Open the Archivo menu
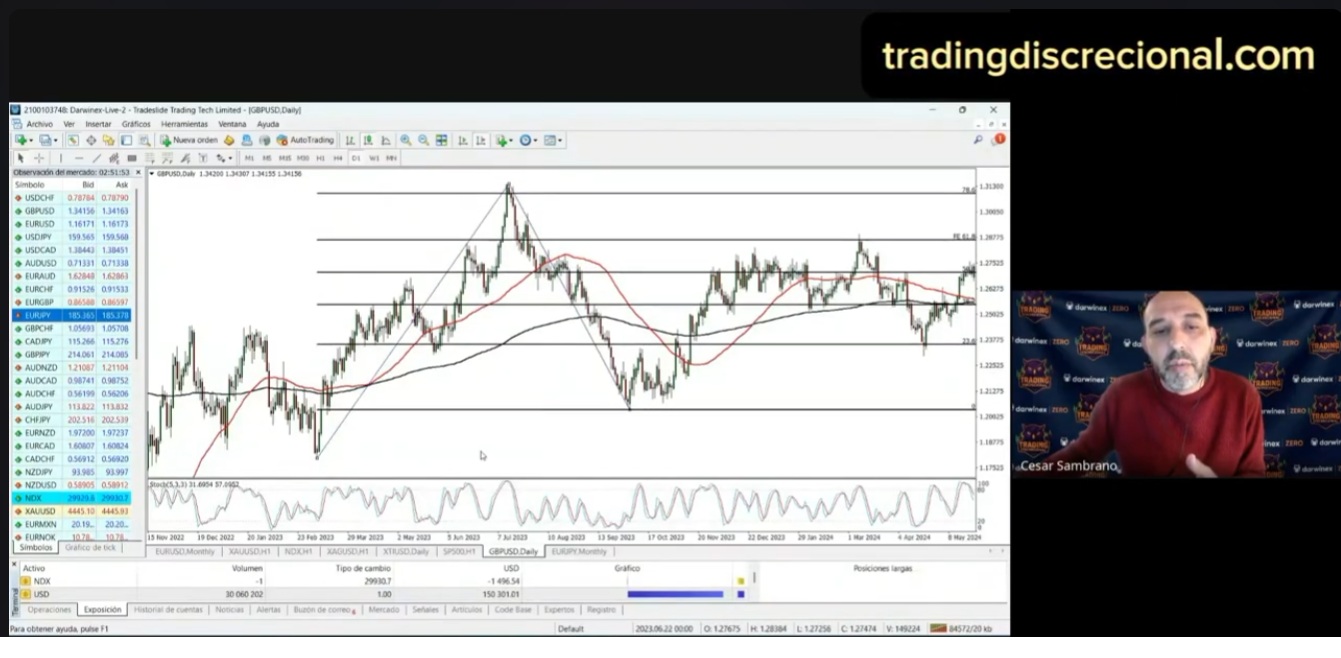The width and height of the screenshot is (1341, 658). coord(40,124)
